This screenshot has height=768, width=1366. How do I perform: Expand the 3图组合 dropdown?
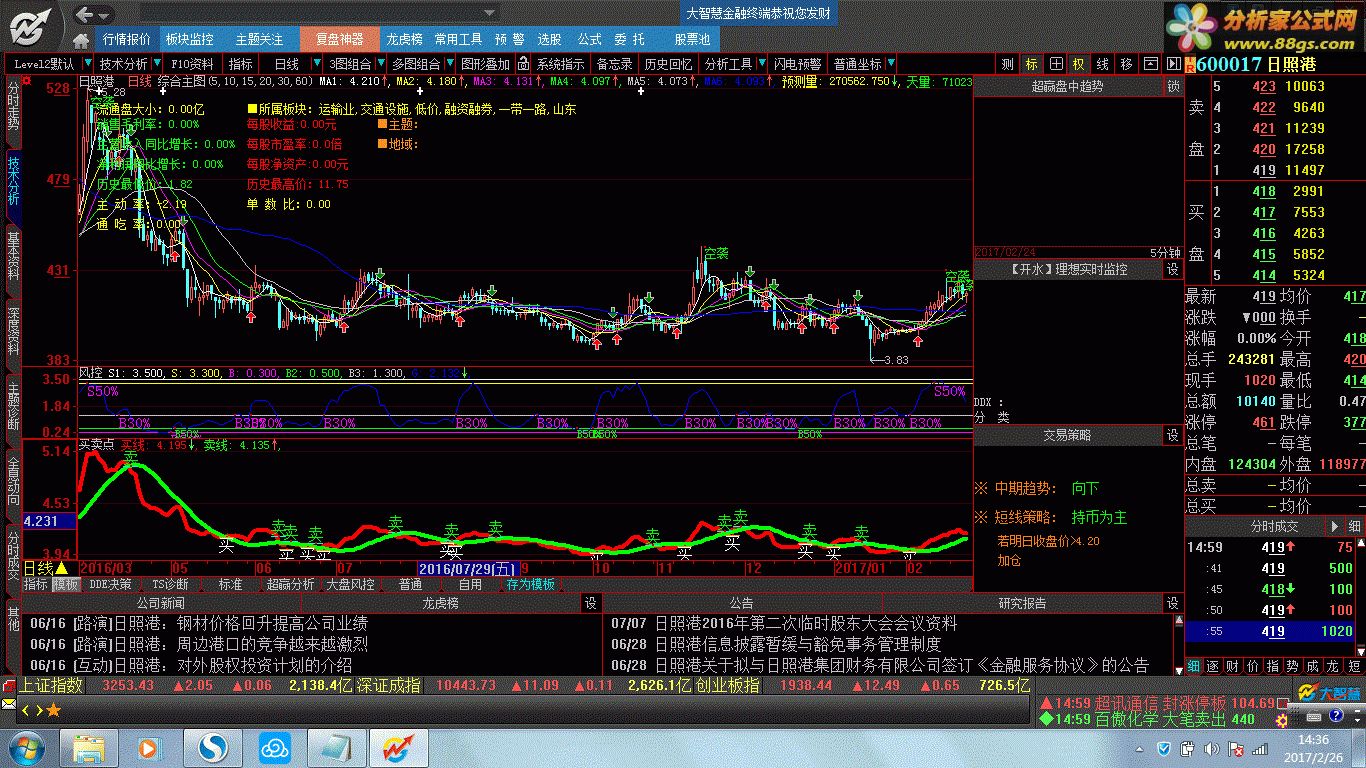(x=379, y=64)
